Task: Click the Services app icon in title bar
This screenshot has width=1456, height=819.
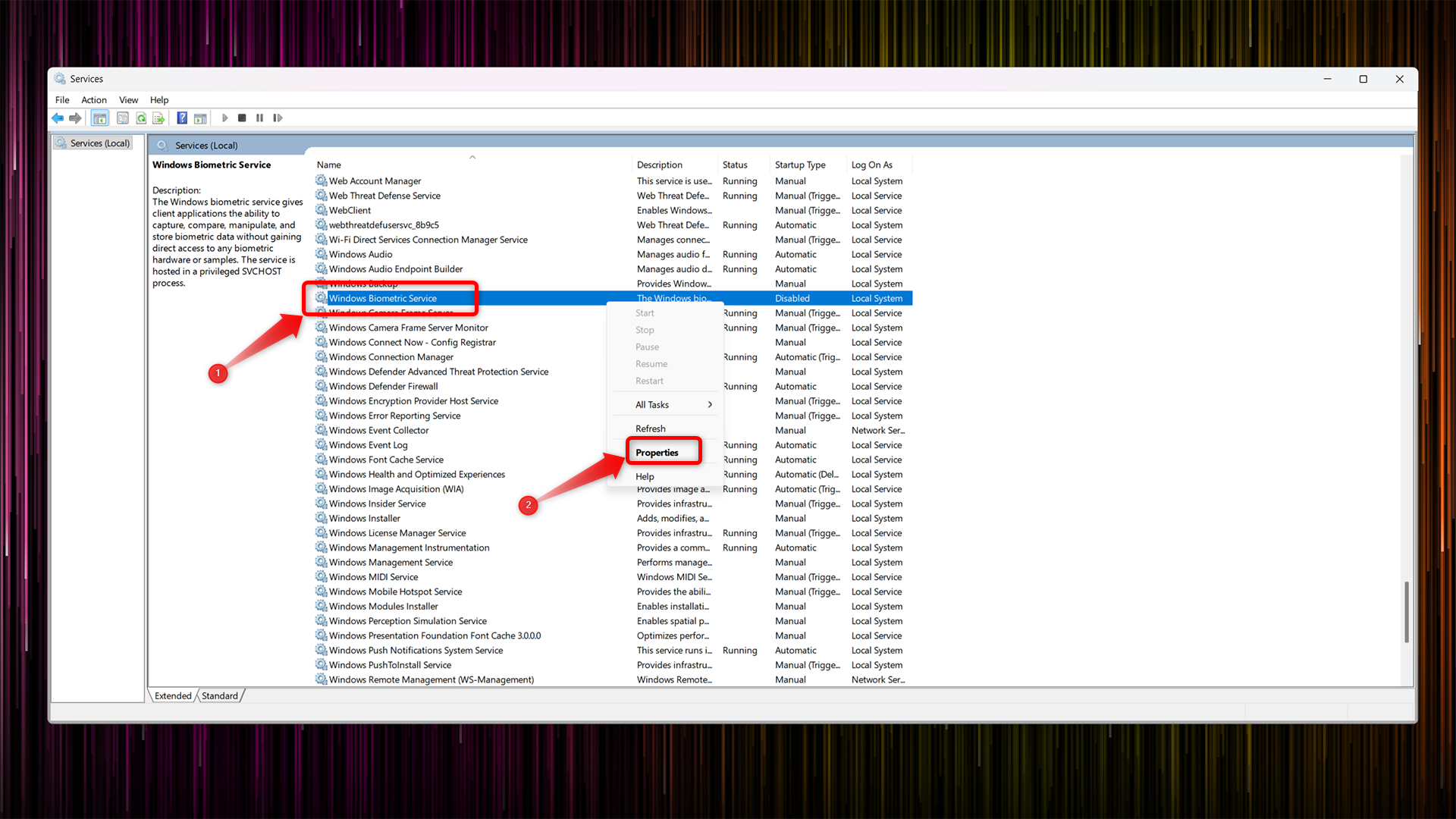Action: [x=60, y=79]
